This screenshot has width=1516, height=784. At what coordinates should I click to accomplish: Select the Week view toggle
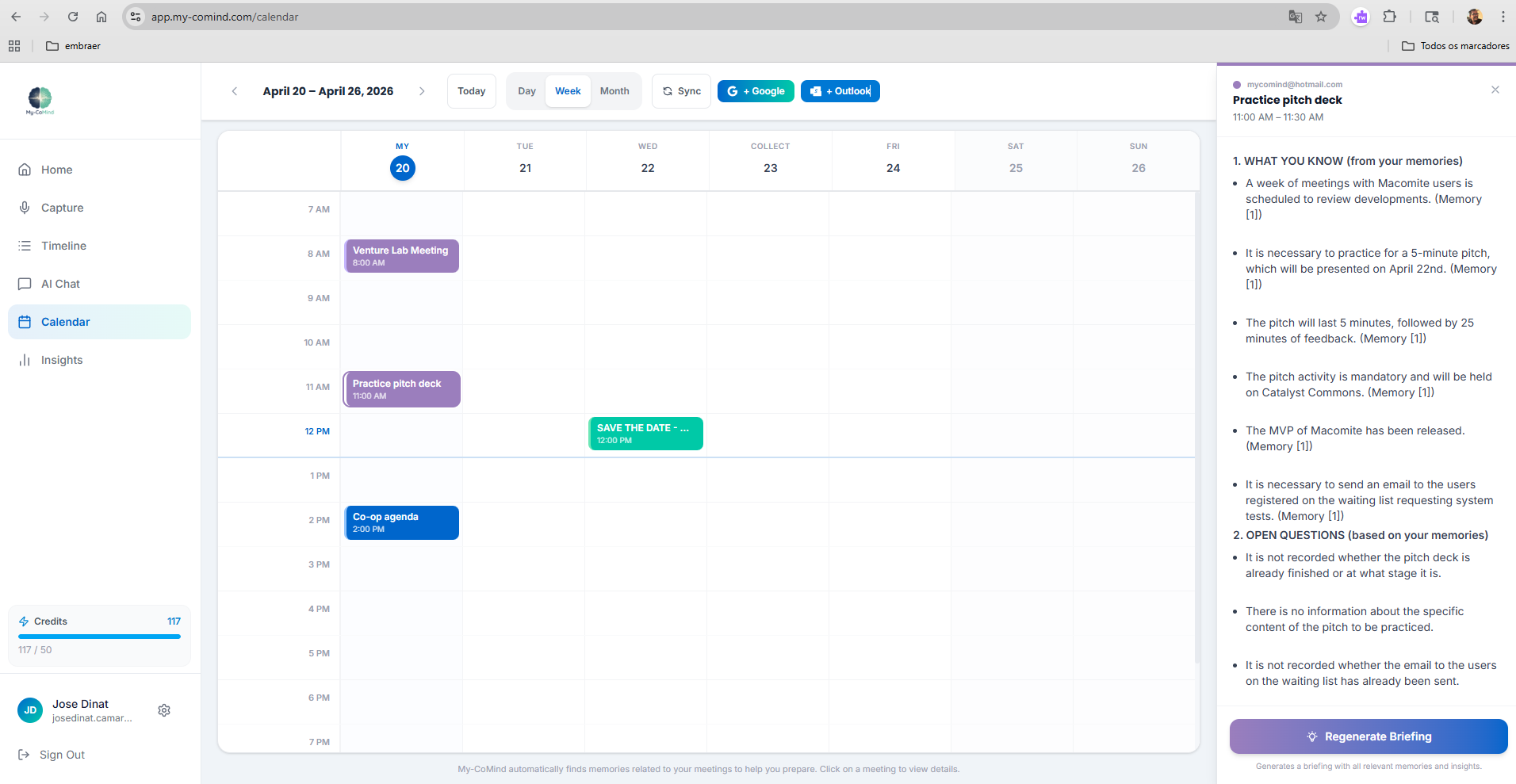[x=568, y=91]
